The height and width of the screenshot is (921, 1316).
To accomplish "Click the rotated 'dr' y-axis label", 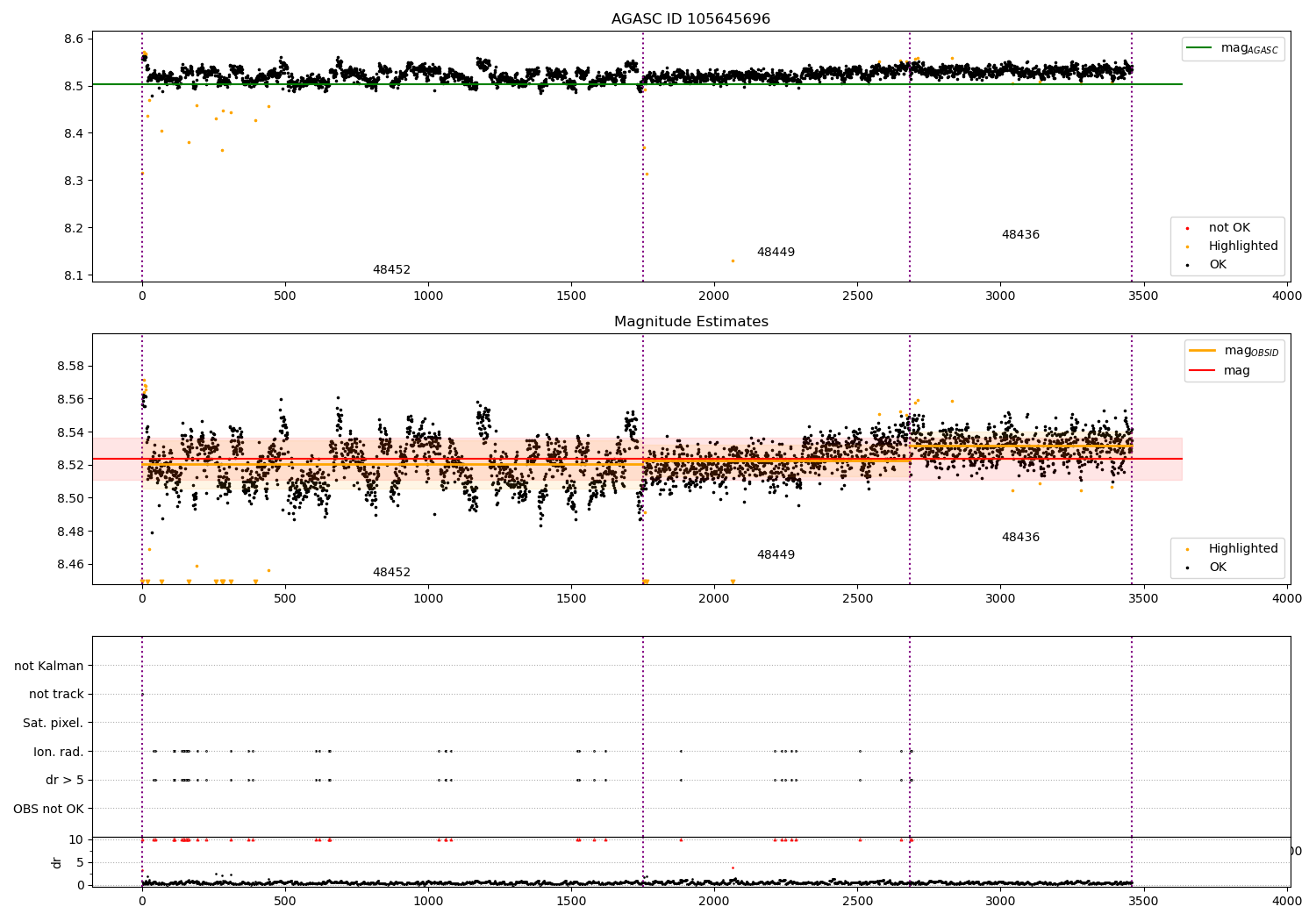I will coord(57,862).
